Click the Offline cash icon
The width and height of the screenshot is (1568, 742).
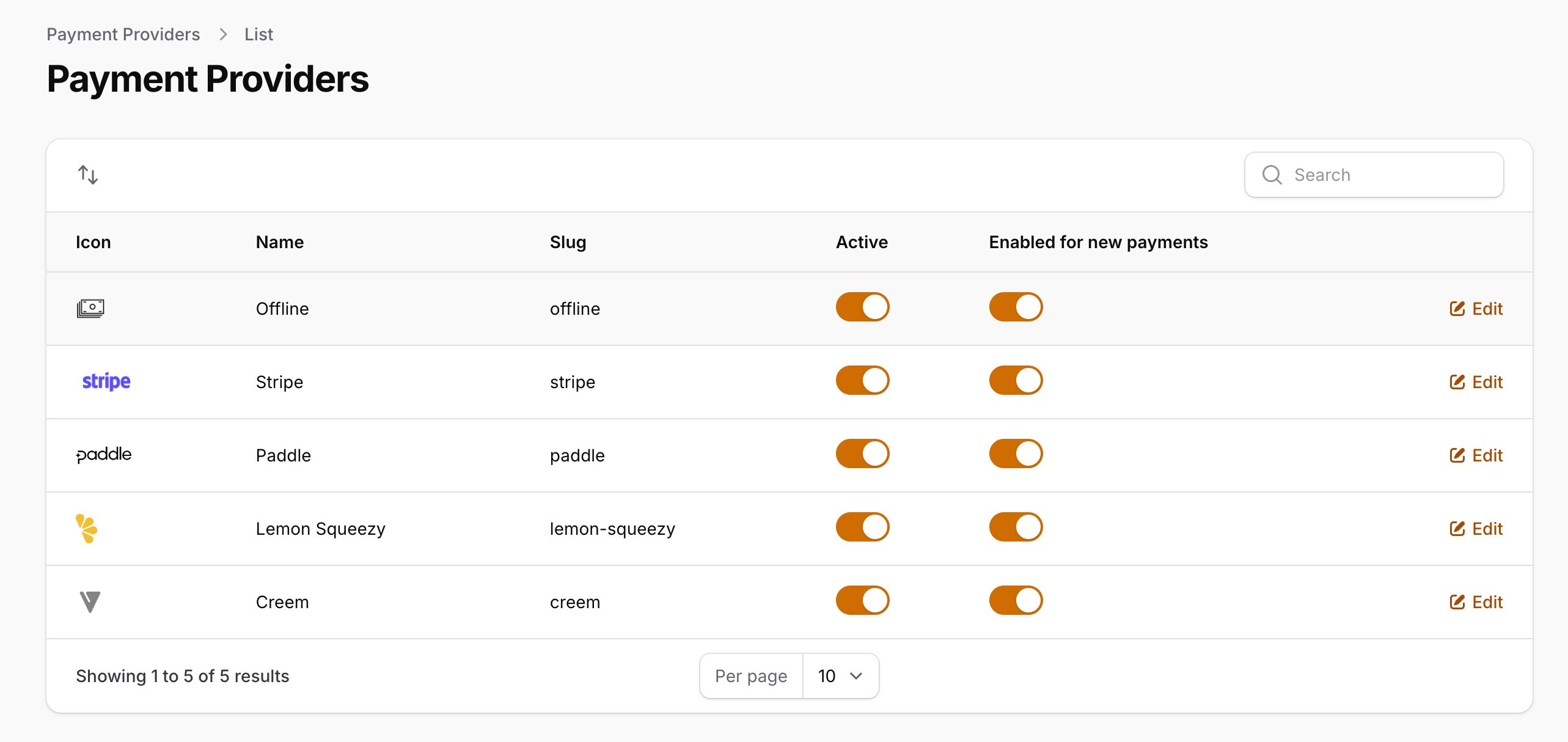pos(90,308)
